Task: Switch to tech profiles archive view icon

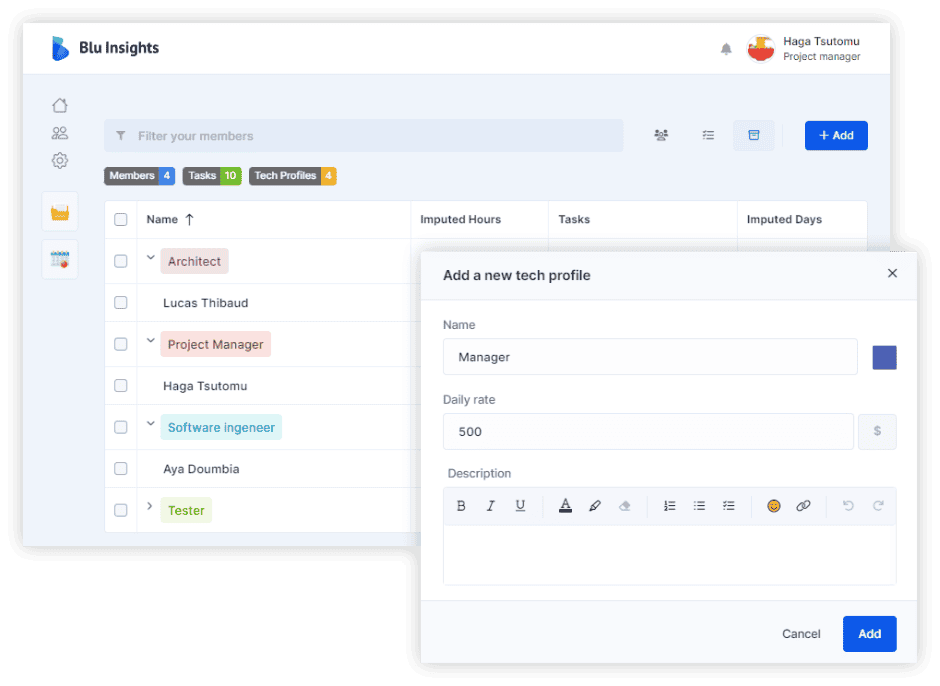Action: (754, 136)
